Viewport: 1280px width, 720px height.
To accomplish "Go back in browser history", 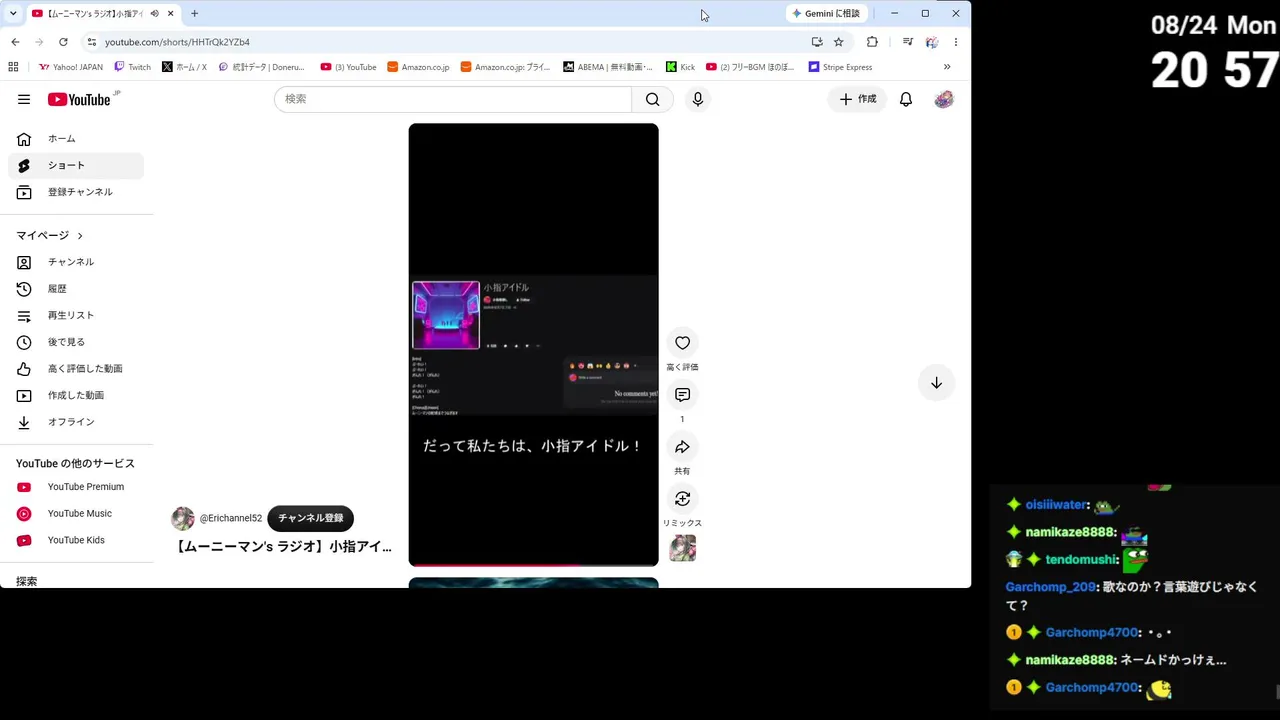I will 15,42.
